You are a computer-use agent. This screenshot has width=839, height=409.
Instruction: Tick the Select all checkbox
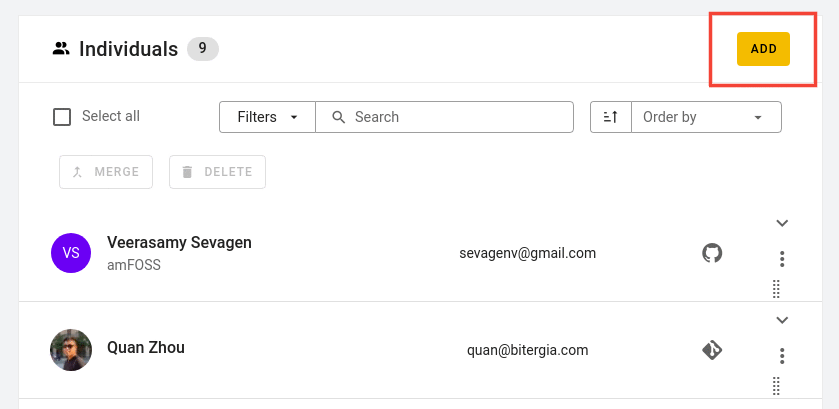click(x=62, y=117)
